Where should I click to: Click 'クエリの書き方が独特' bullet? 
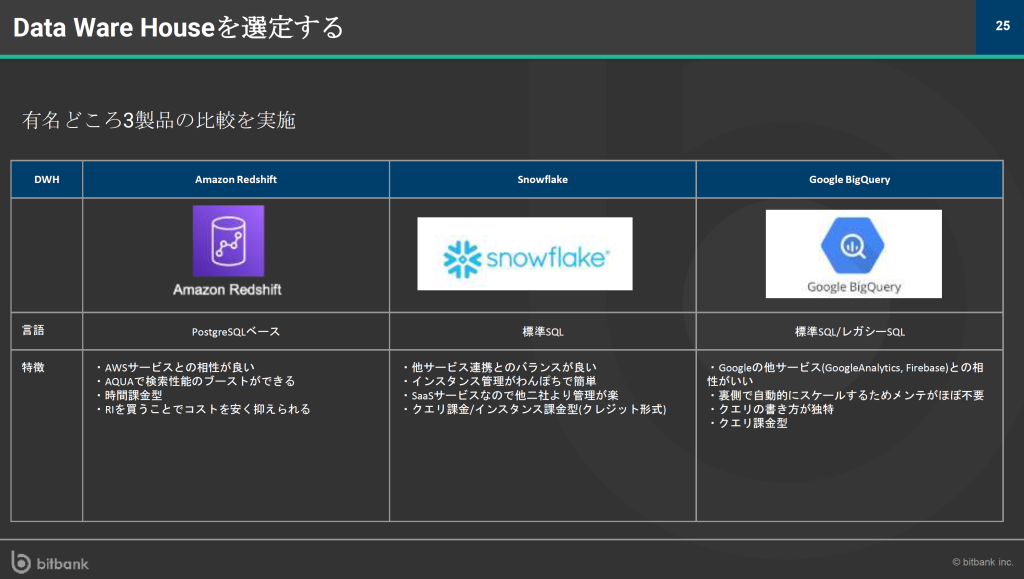click(x=771, y=409)
